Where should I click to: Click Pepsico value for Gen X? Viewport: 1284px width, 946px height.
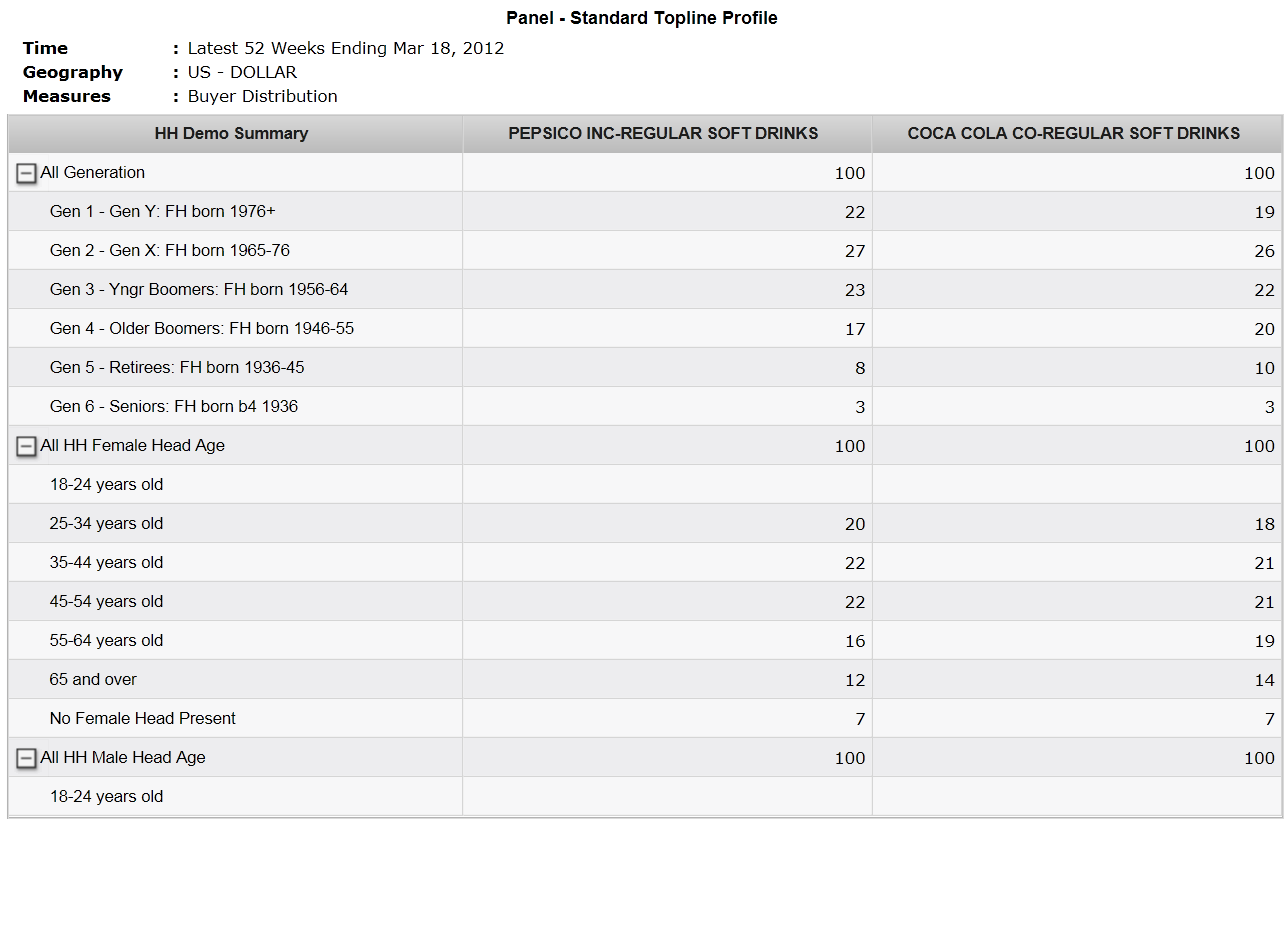pyautogui.click(x=855, y=251)
